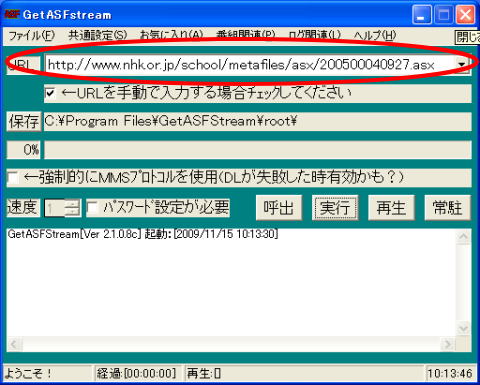
Task: Uncheck the manual URL entry checkbox
Action: pos(50,93)
